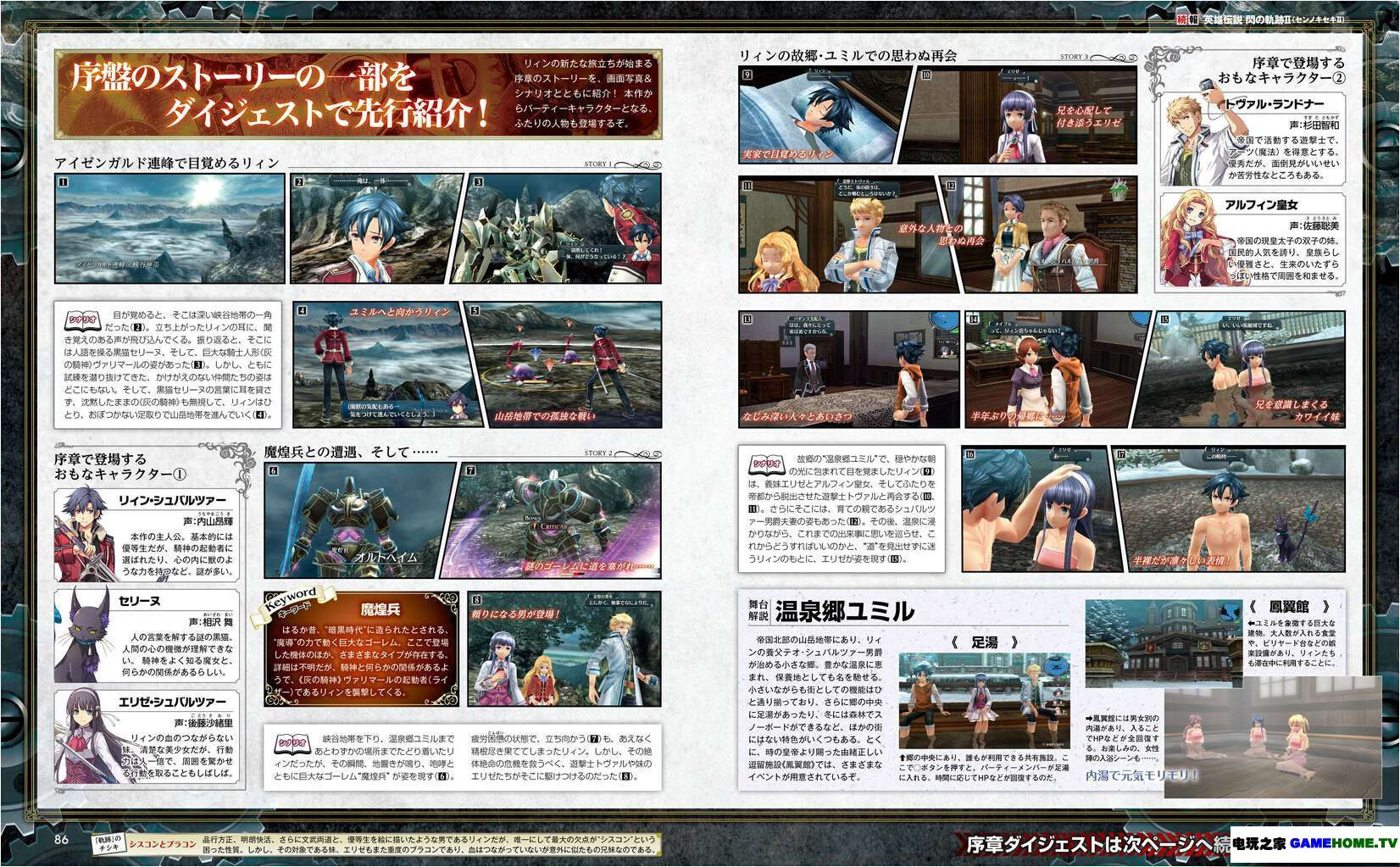Click the シナリオ book icon under screenshot 13

(766, 466)
